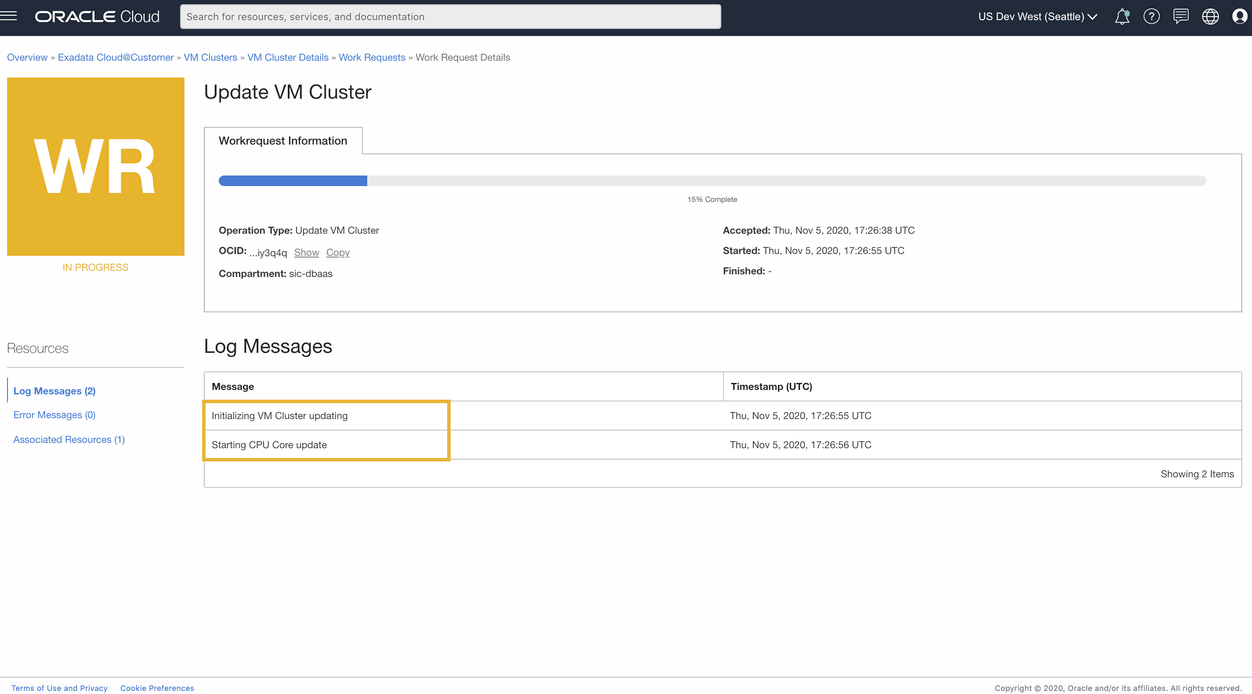Show the full OCID value

[306, 251]
